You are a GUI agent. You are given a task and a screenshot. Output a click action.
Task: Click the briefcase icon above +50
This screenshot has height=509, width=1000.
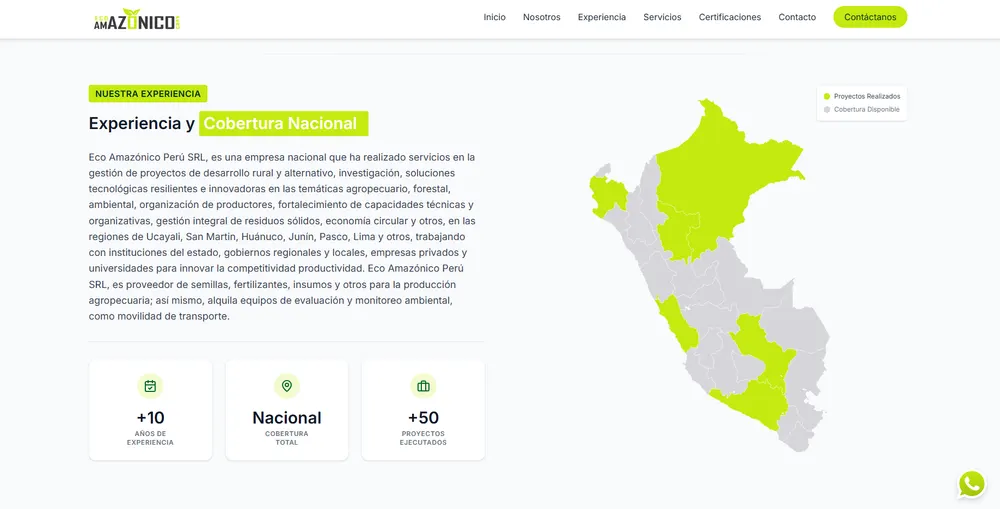(423, 386)
